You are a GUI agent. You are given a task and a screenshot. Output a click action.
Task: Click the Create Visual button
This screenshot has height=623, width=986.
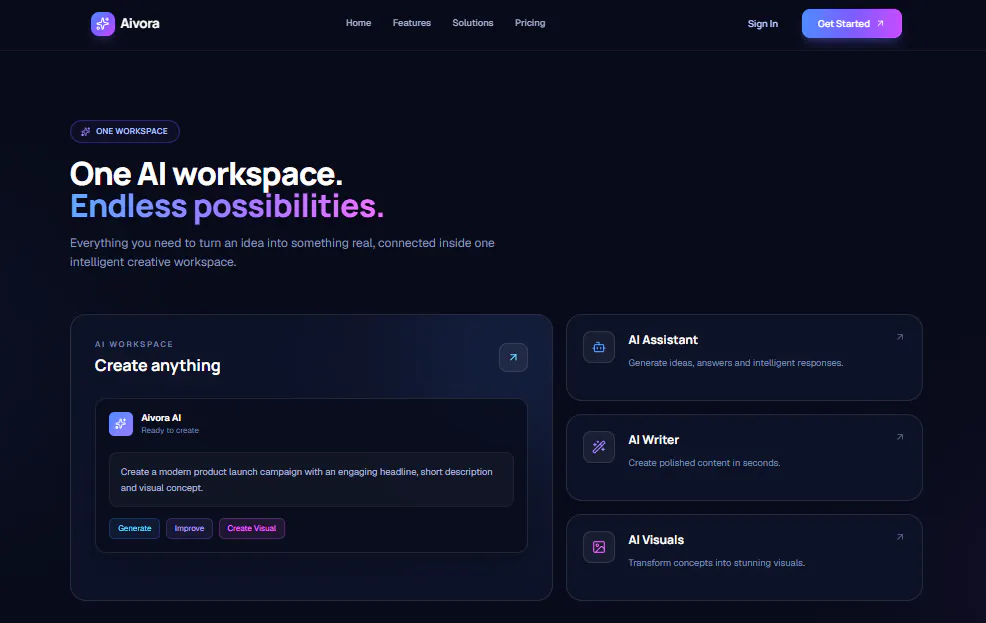click(x=252, y=528)
